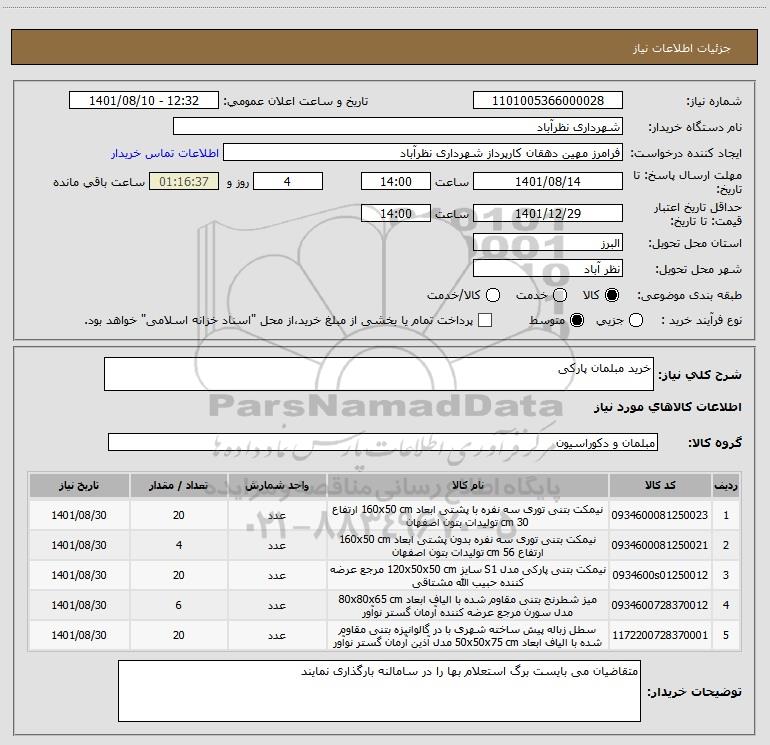Click product code 0934600081250023

point(660,515)
